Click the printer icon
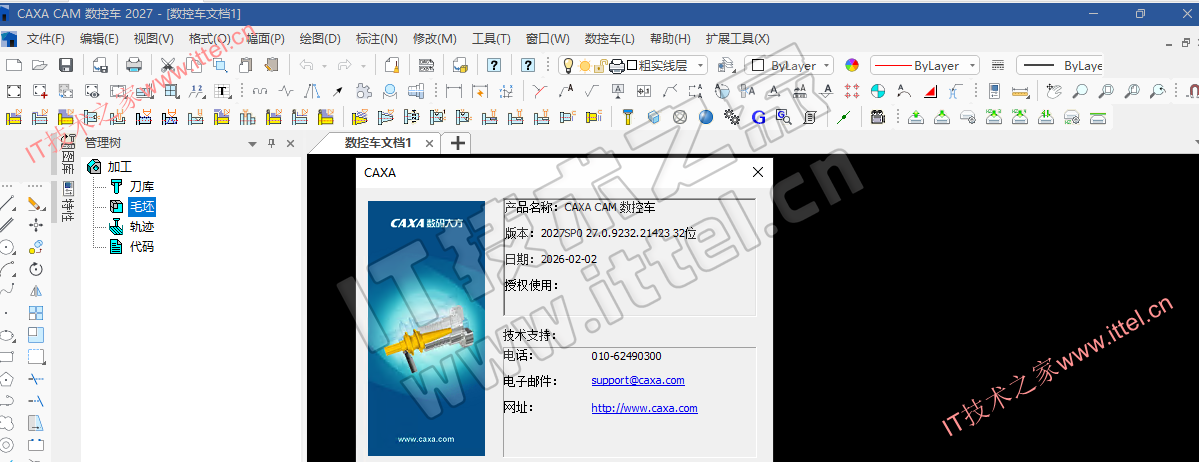Screen dimensions: 1199x462 [x=134, y=66]
